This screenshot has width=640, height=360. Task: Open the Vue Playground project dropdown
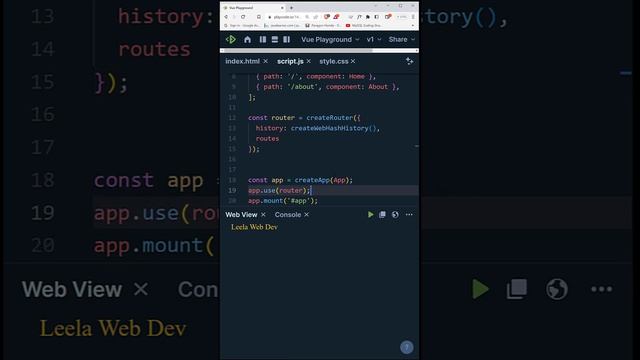click(330, 40)
